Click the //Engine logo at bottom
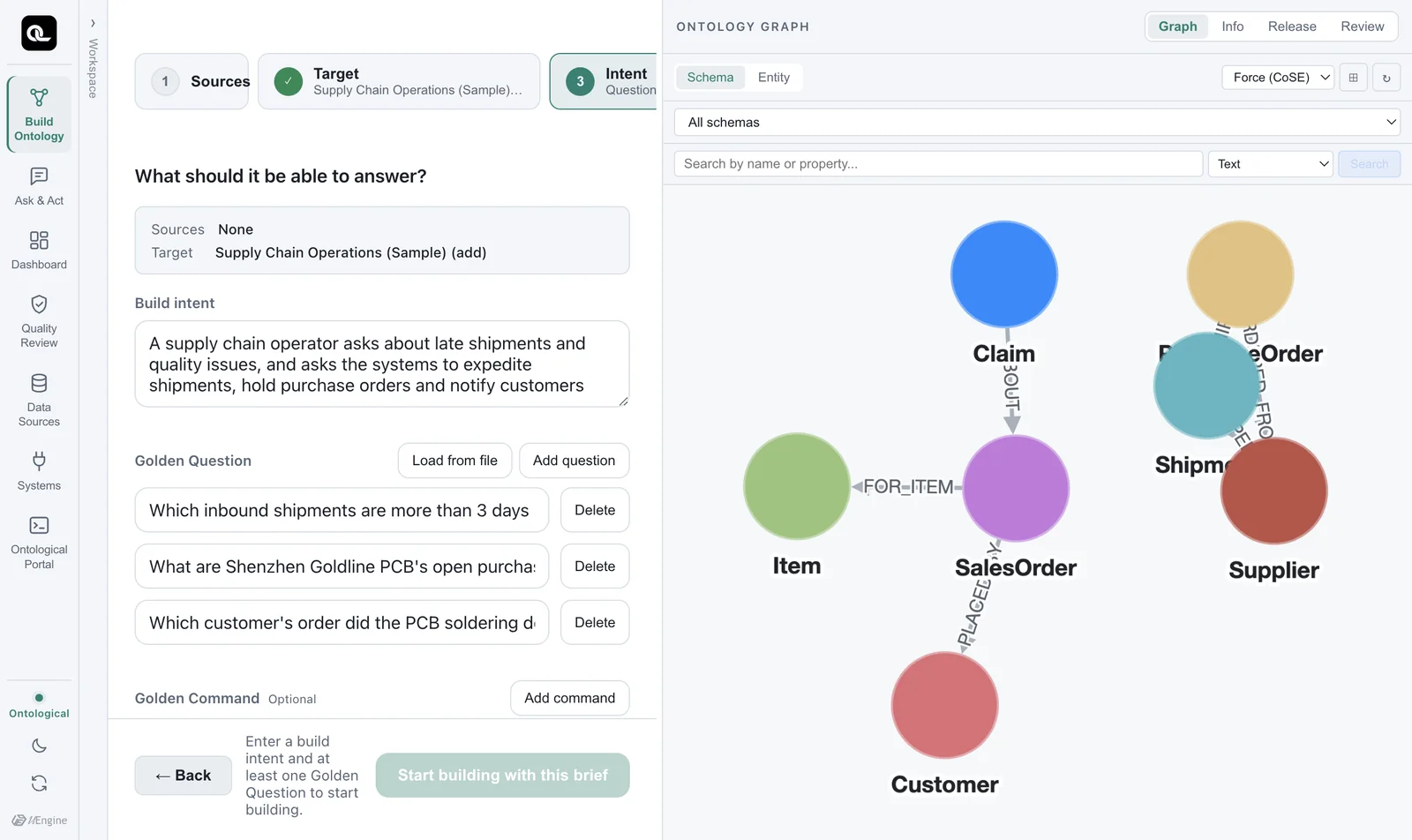Screen dimensions: 1412x840 point(39,820)
